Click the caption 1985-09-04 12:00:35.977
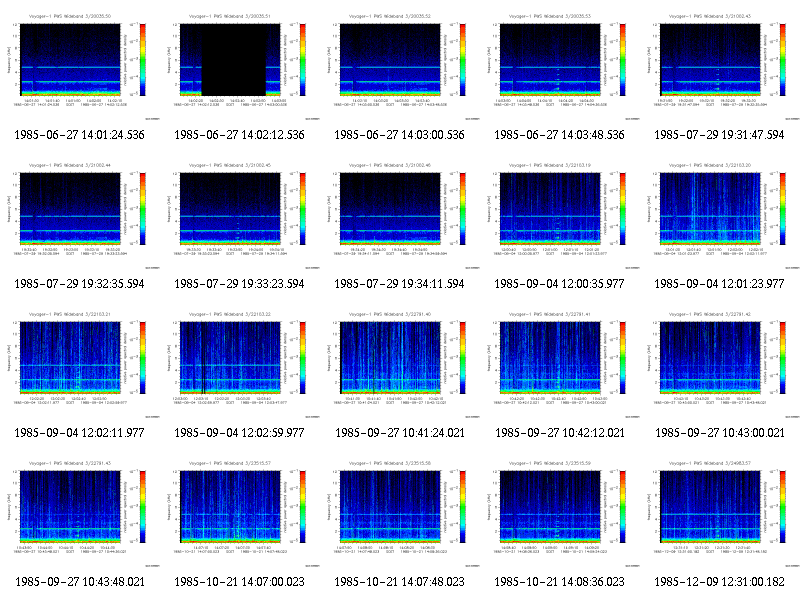Viewport: 800px width, 596px height. (x=559, y=284)
